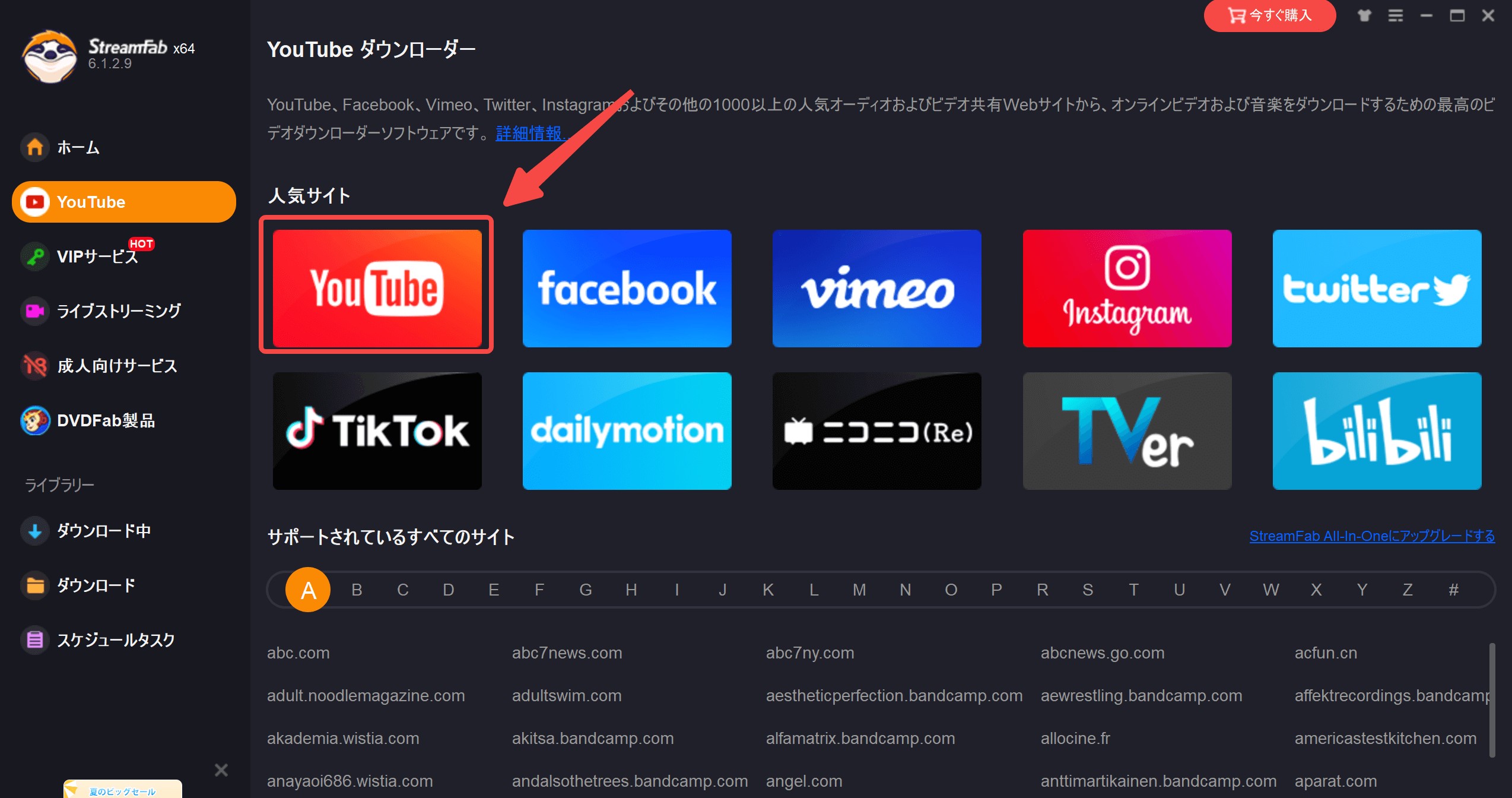Select letter Y in alphabet filter
The height and width of the screenshot is (798, 1512).
click(1362, 590)
